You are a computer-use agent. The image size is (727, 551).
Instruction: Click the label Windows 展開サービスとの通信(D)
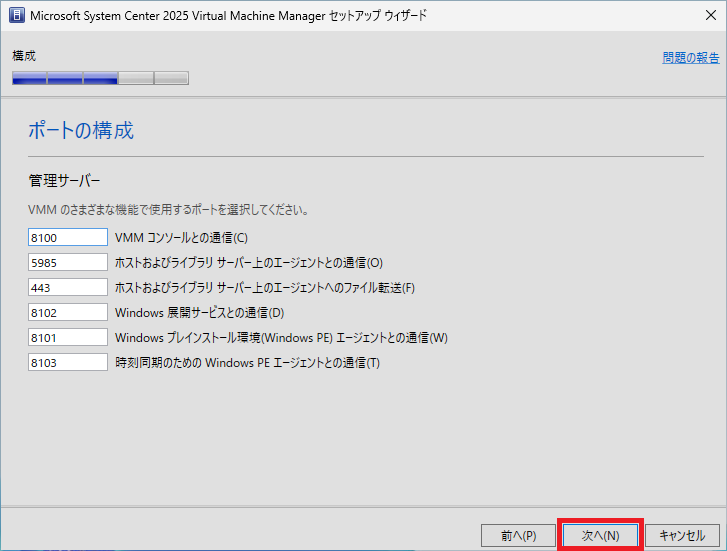coord(199,313)
